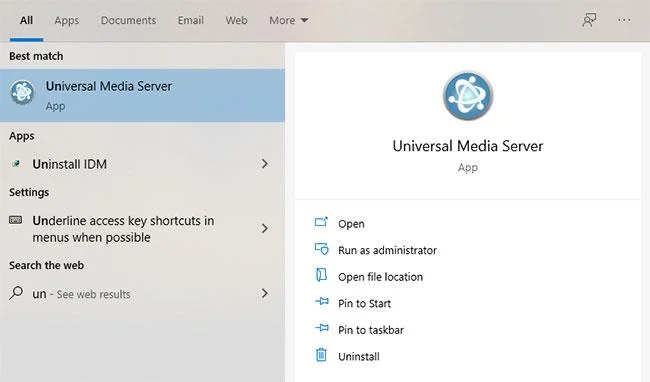Choose Uninstall in the details pane
This screenshot has width=650, height=382.
pos(359,356)
